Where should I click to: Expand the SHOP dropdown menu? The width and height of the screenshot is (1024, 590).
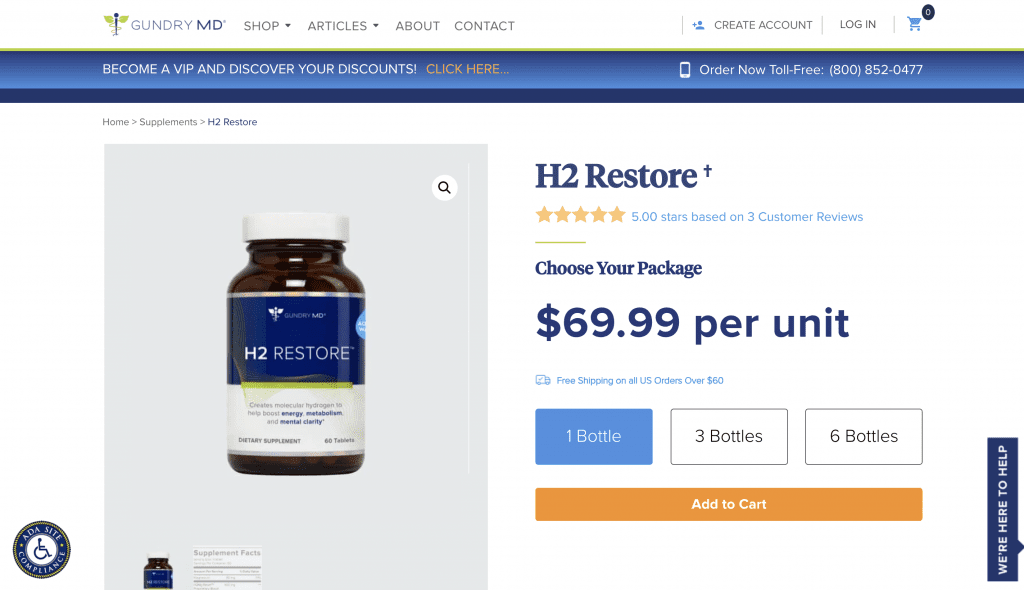pyautogui.click(x=267, y=26)
